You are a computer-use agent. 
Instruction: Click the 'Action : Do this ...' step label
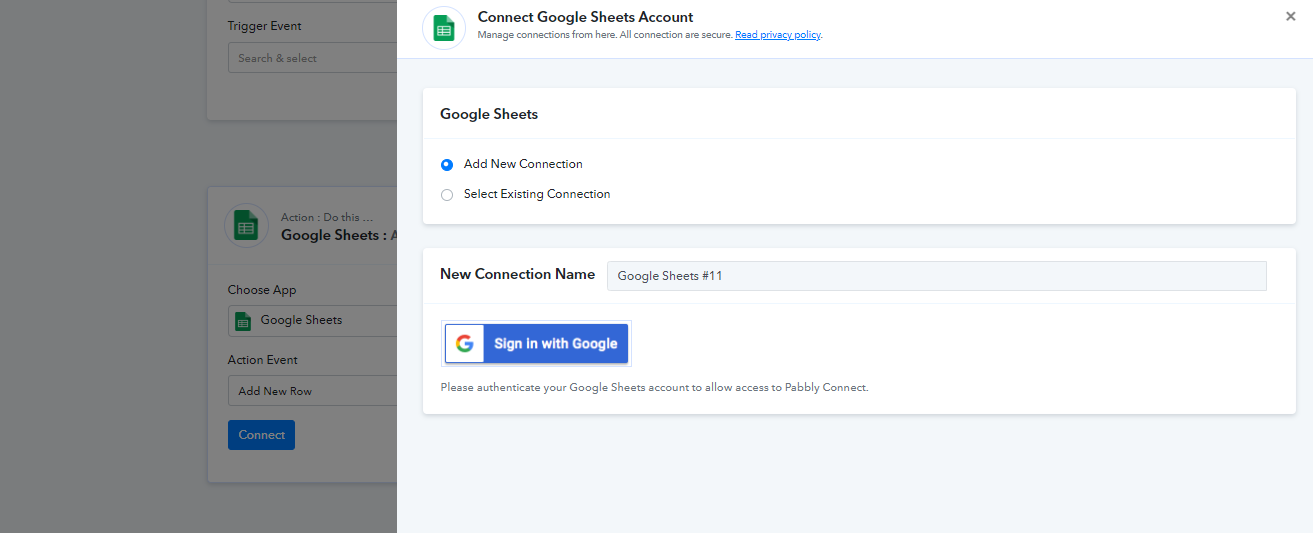[326, 217]
